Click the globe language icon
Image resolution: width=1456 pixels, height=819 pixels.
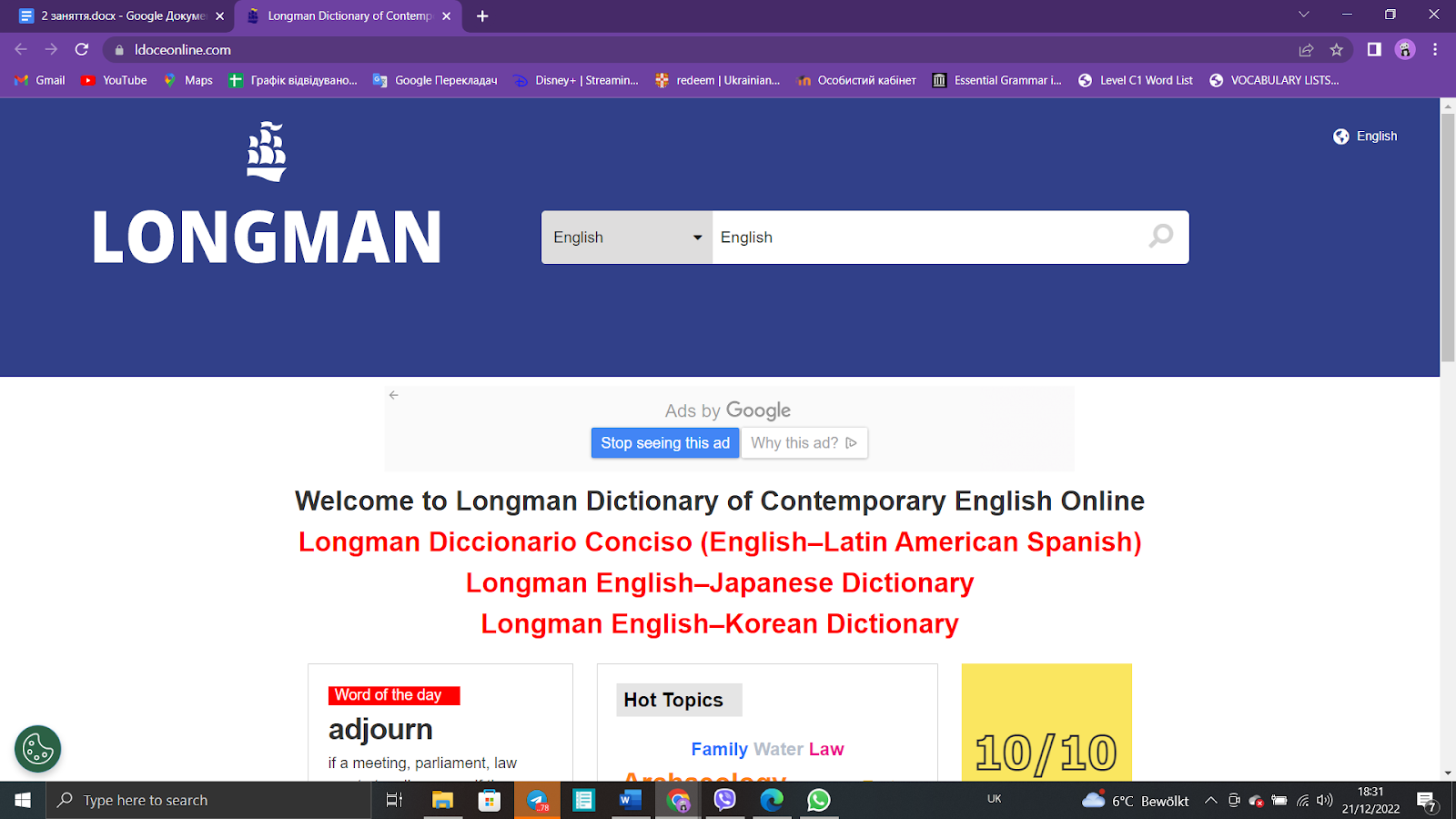pos(1341,136)
